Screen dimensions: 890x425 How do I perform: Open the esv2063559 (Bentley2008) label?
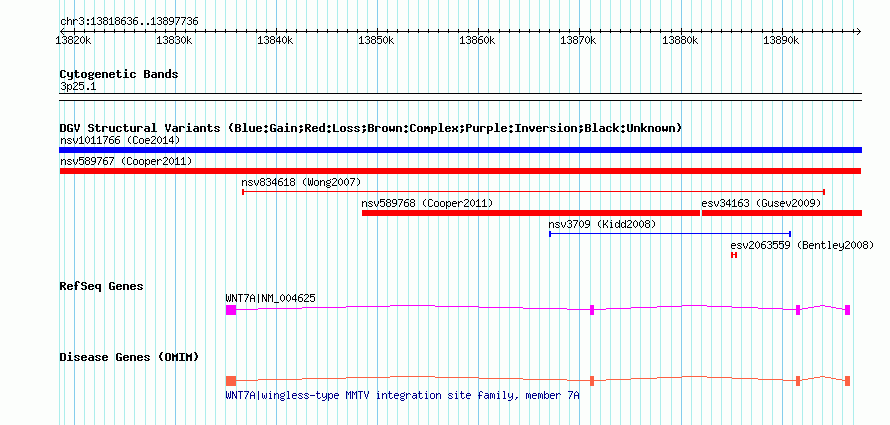[802, 245]
